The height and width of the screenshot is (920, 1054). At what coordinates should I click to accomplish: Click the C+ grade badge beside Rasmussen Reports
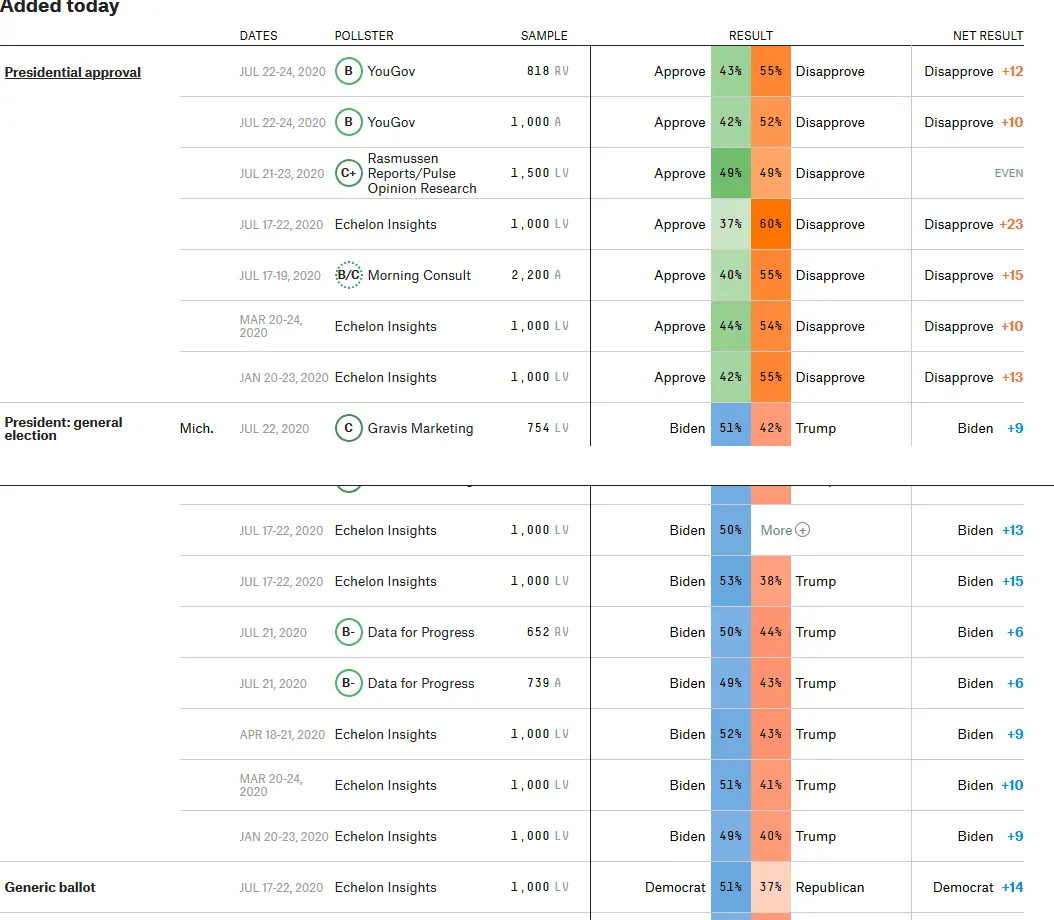(x=348, y=174)
